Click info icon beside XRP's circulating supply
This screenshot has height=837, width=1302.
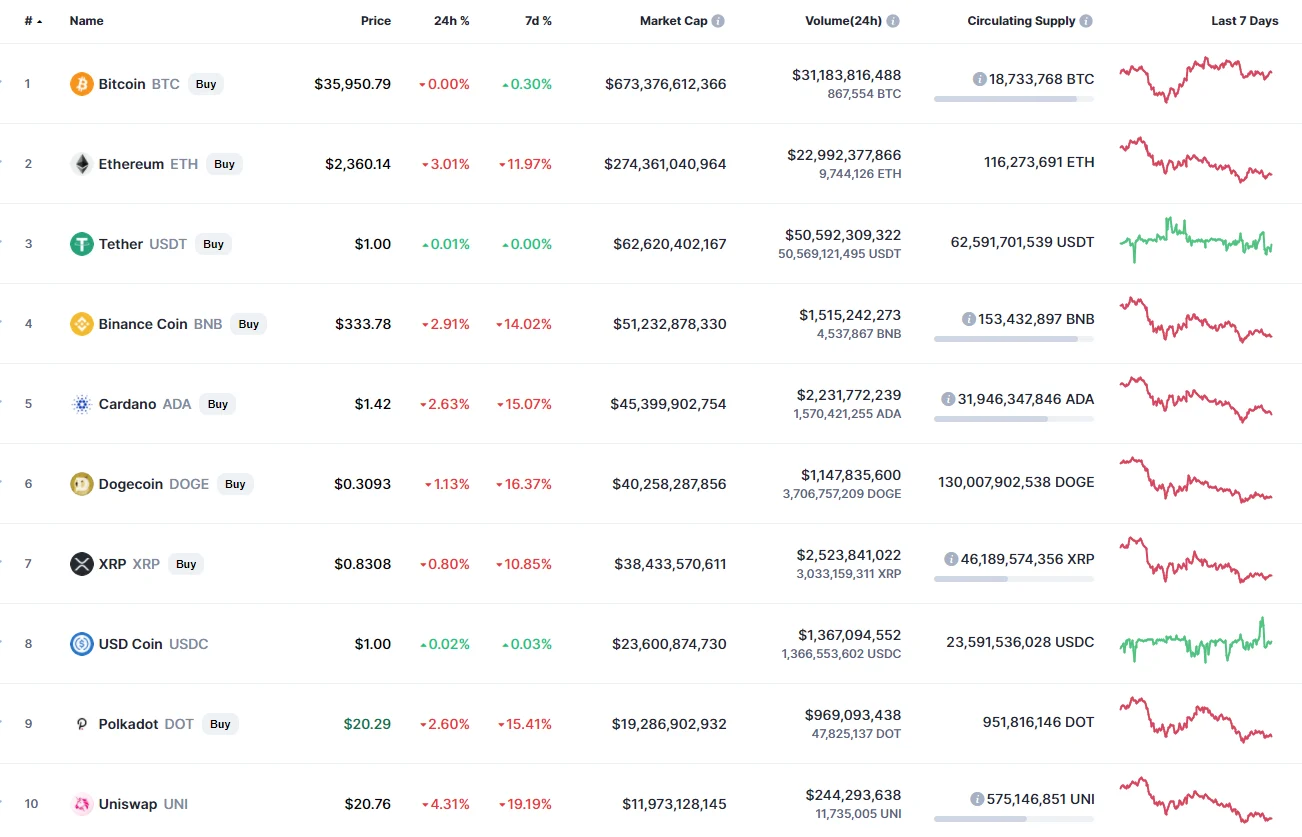tap(951, 559)
